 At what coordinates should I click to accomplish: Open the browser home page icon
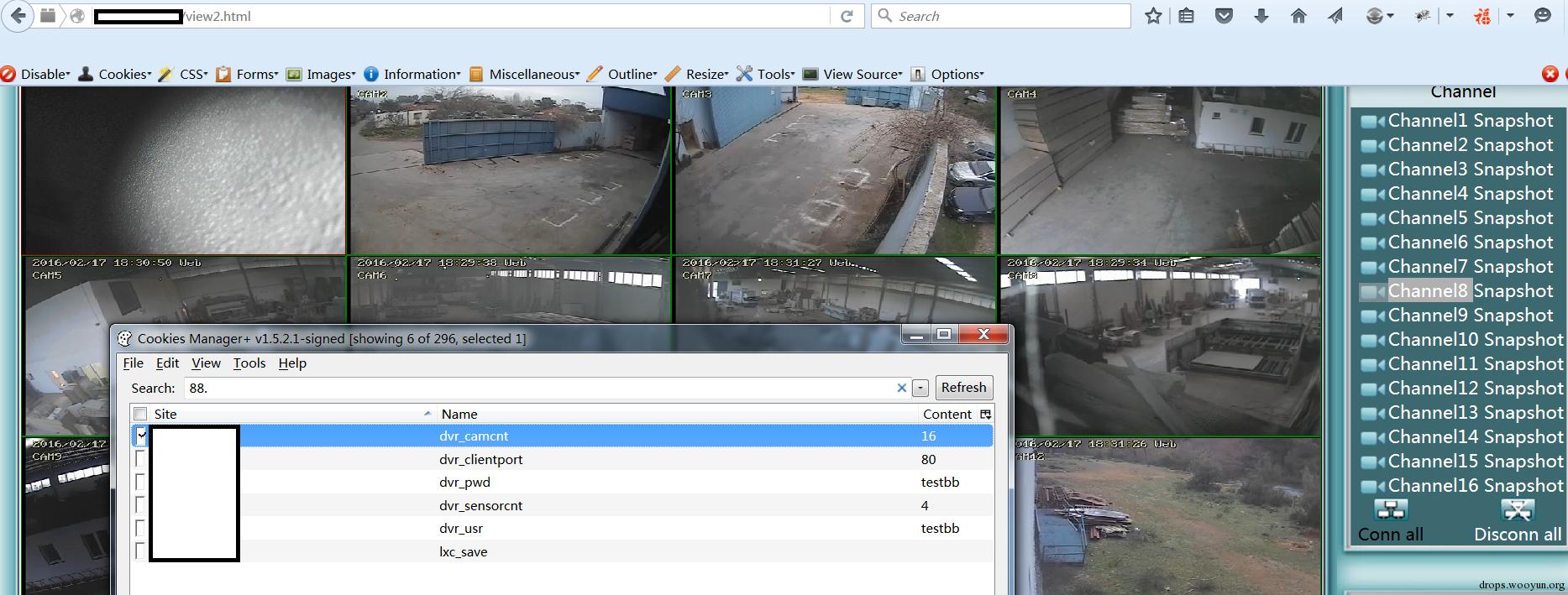[x=1298, y=16]
